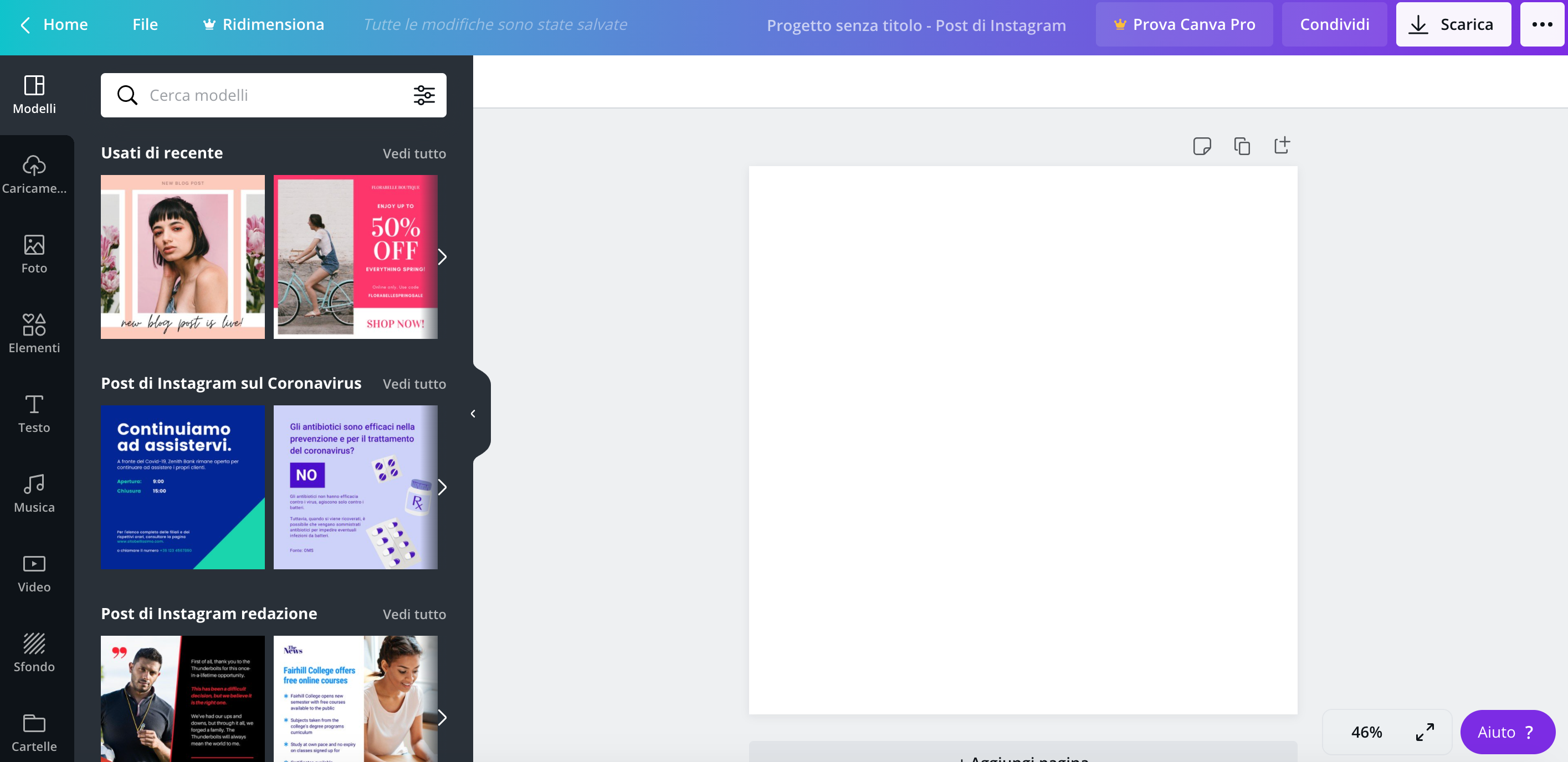Collapse the side panel with arrow handle
Image resolution: width=1568 pixels, height=762 pixels.
tap(474, 414)
